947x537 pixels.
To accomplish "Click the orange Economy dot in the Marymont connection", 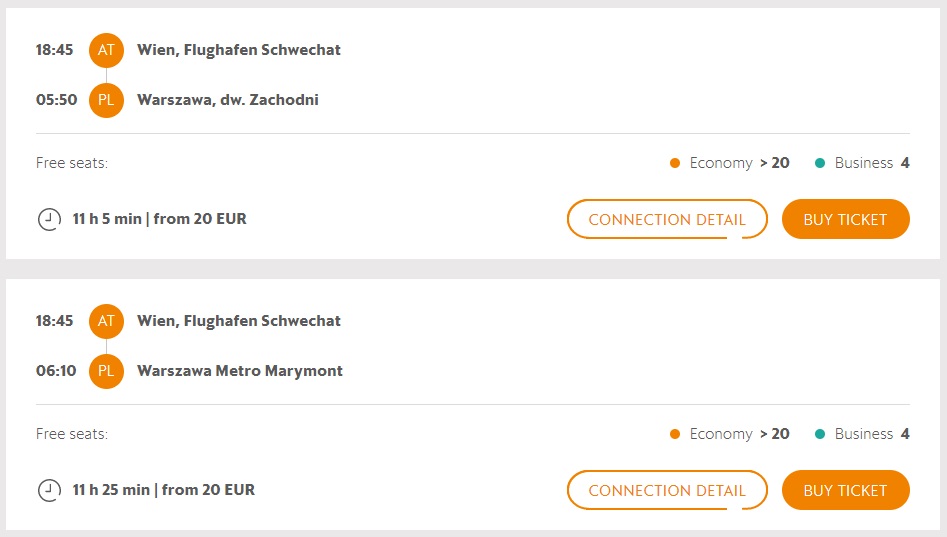I will pyautogui.click(x=675, y=434).
